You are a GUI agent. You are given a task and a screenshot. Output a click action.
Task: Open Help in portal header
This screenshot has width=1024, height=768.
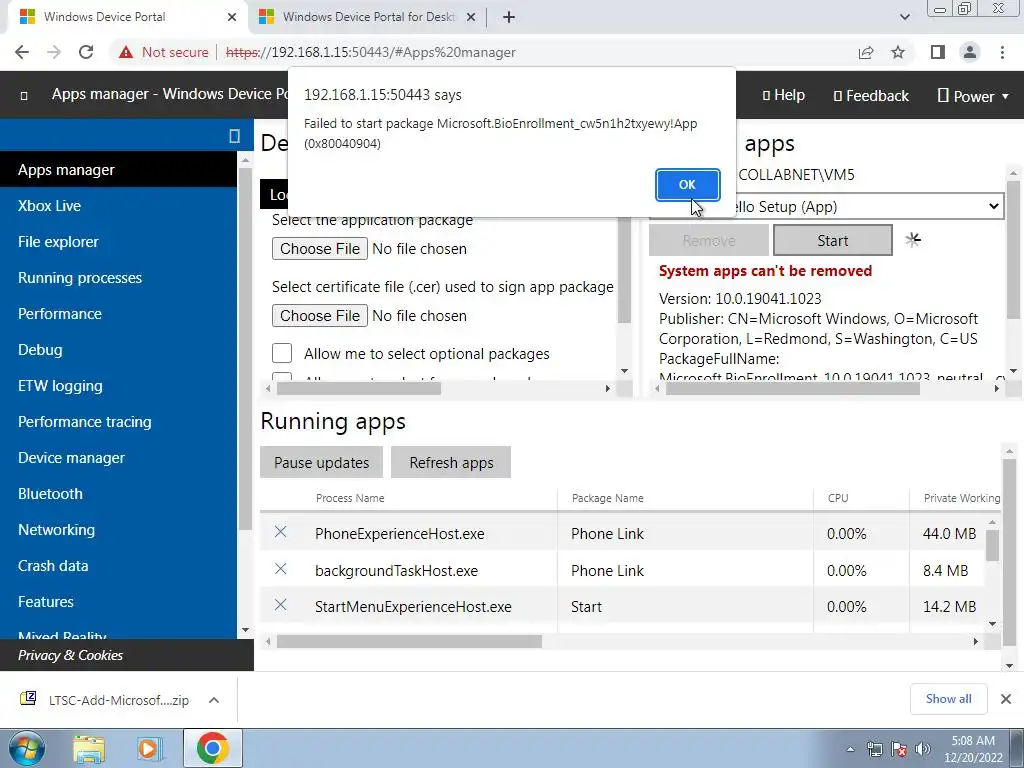(x=784, y=95)
